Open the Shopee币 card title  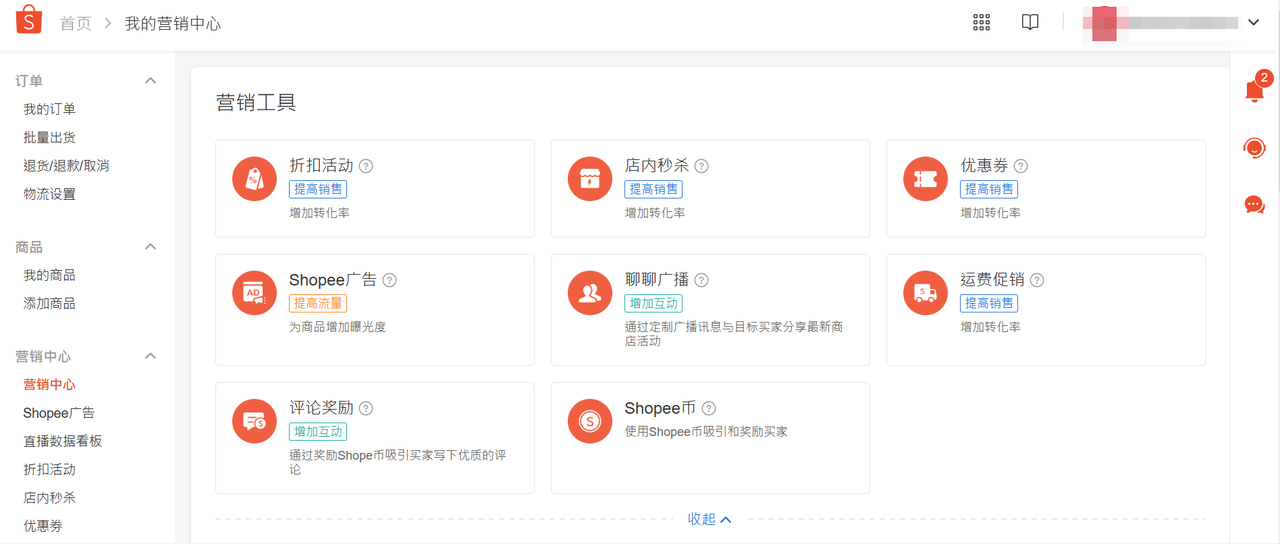click(660, 408)
